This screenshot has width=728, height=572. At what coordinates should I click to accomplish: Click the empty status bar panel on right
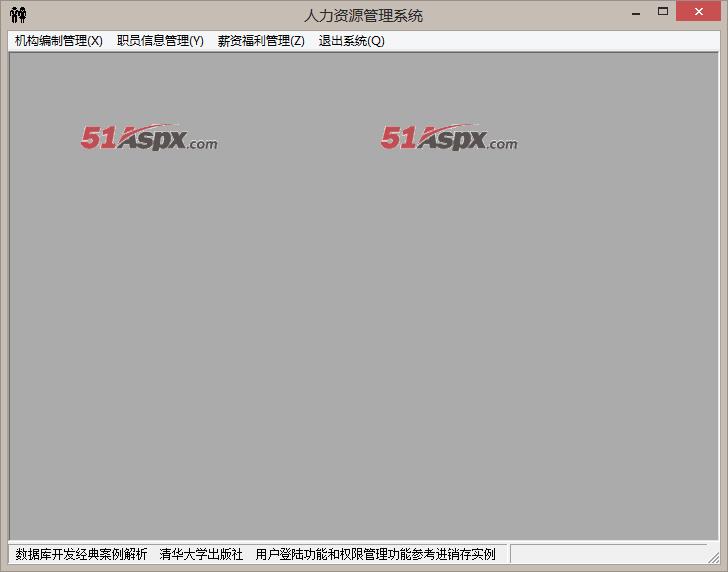[608, 554]
